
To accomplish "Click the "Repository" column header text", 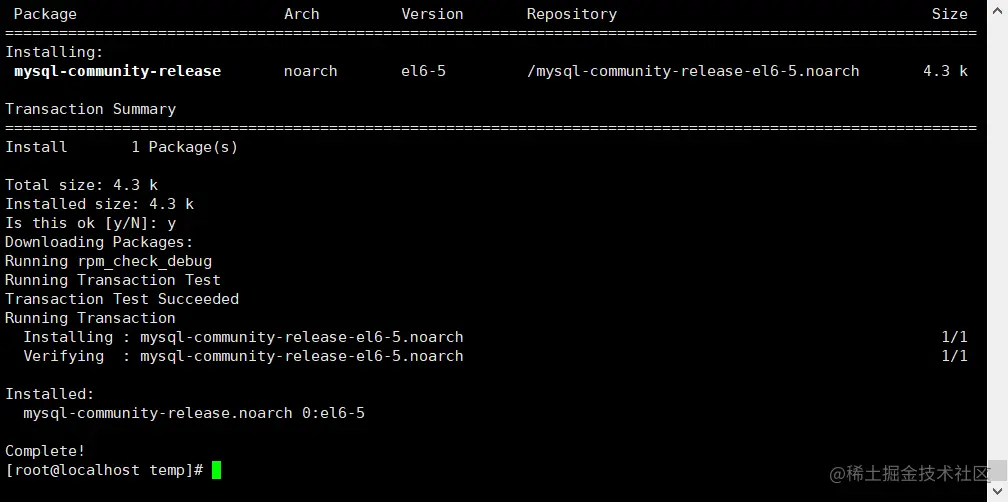I will click(x=572, y=14).
